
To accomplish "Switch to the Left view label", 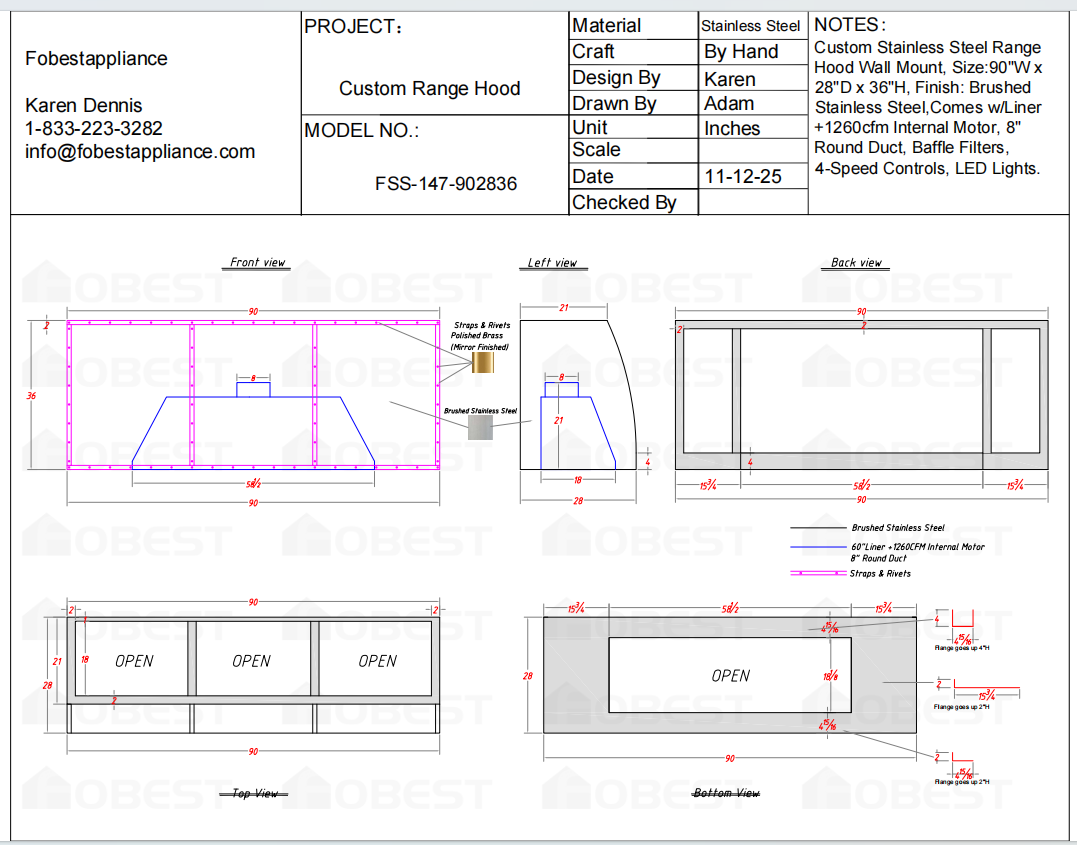I will [552, 262].
